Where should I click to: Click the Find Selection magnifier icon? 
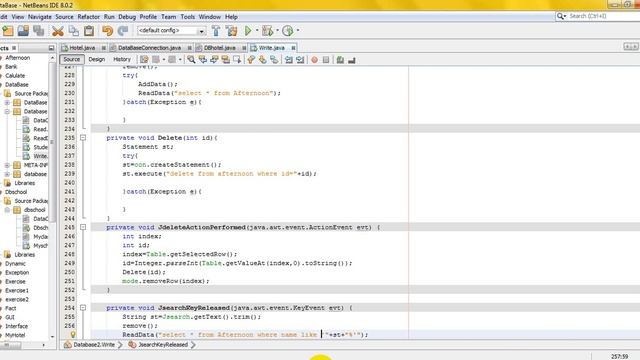[x=191, y=60]
